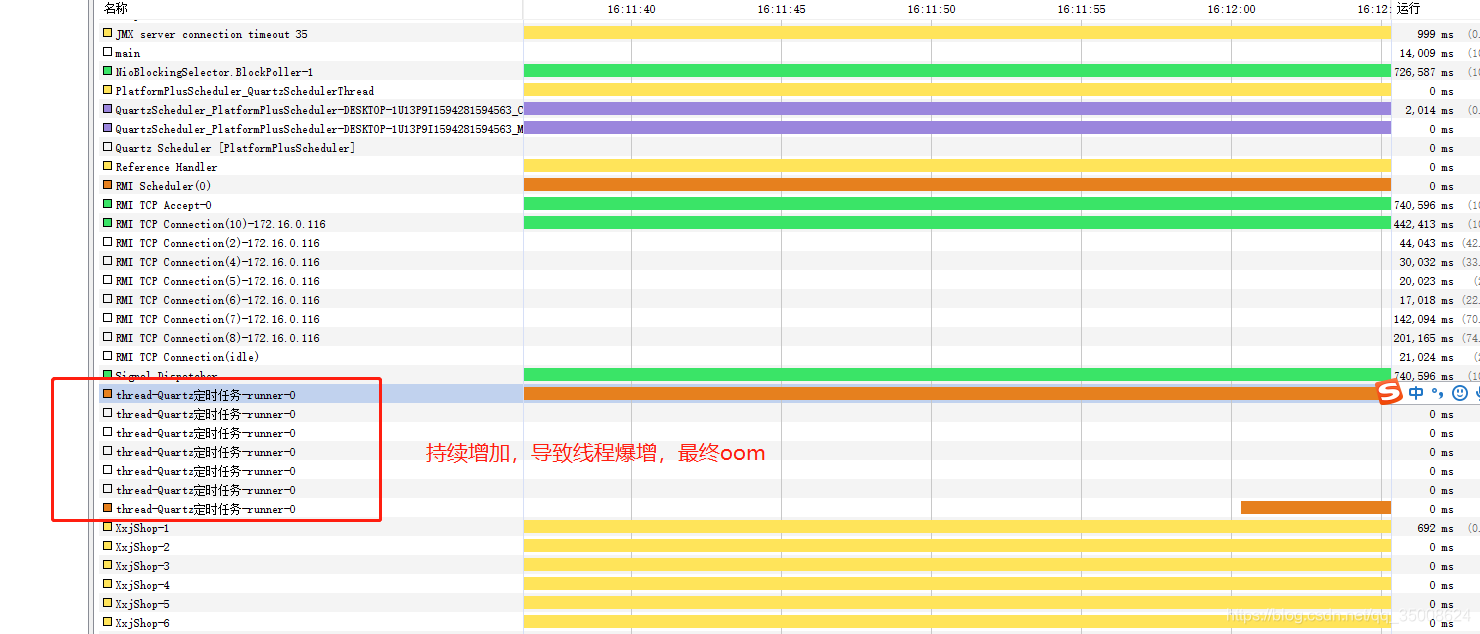
Task: Click the orange status icon beside RMI Scheduler(0)
Action: tap(108, 185)
